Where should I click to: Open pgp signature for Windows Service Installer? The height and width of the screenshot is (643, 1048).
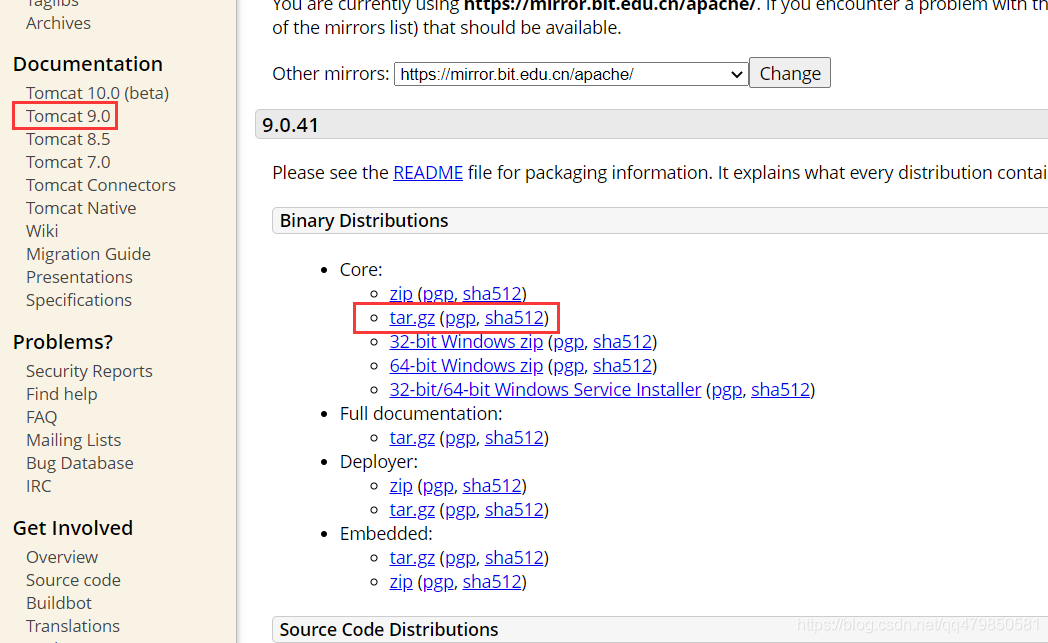coord(727,390)
